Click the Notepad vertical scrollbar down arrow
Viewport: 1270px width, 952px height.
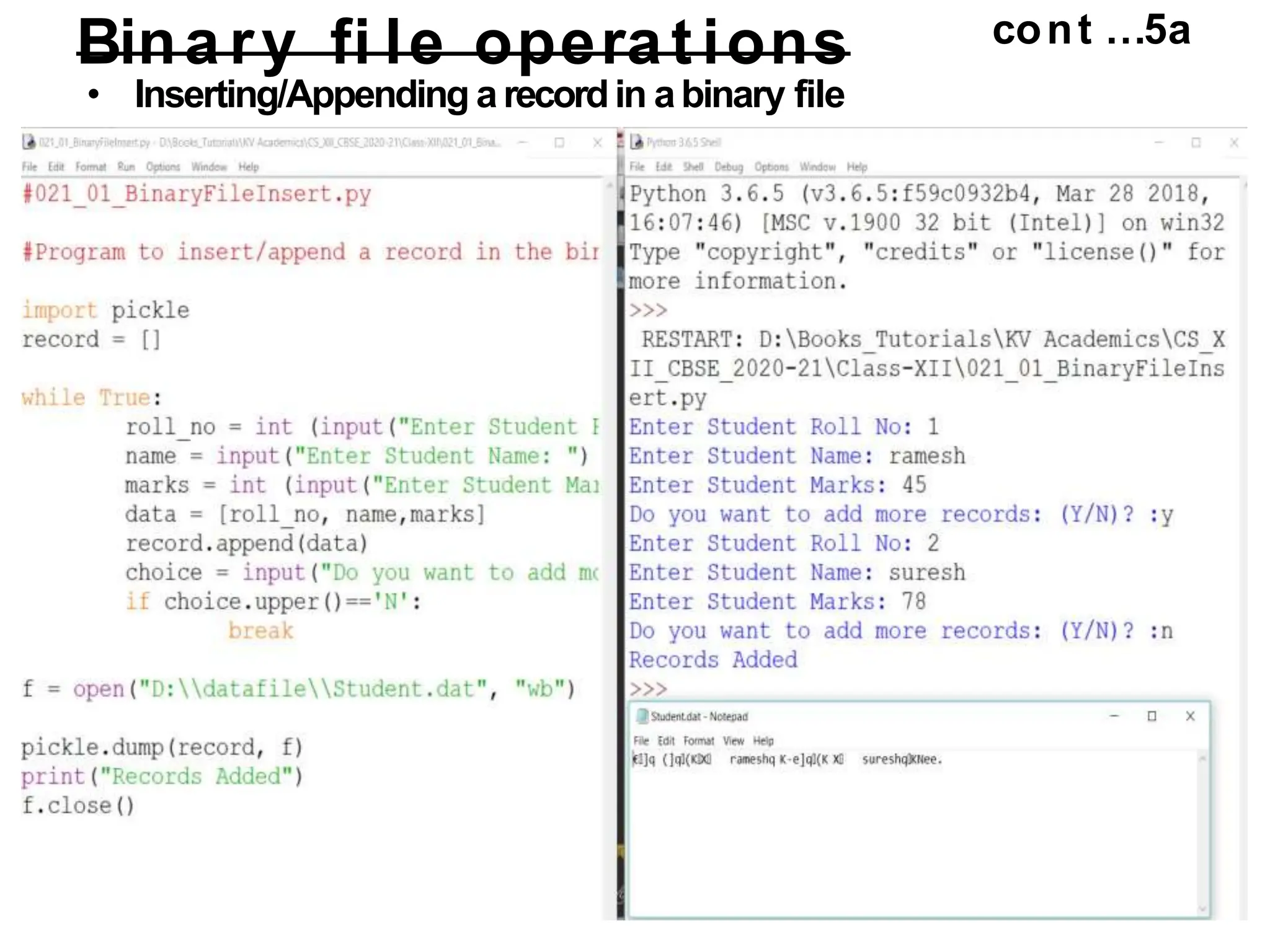tap(1202, 909)
